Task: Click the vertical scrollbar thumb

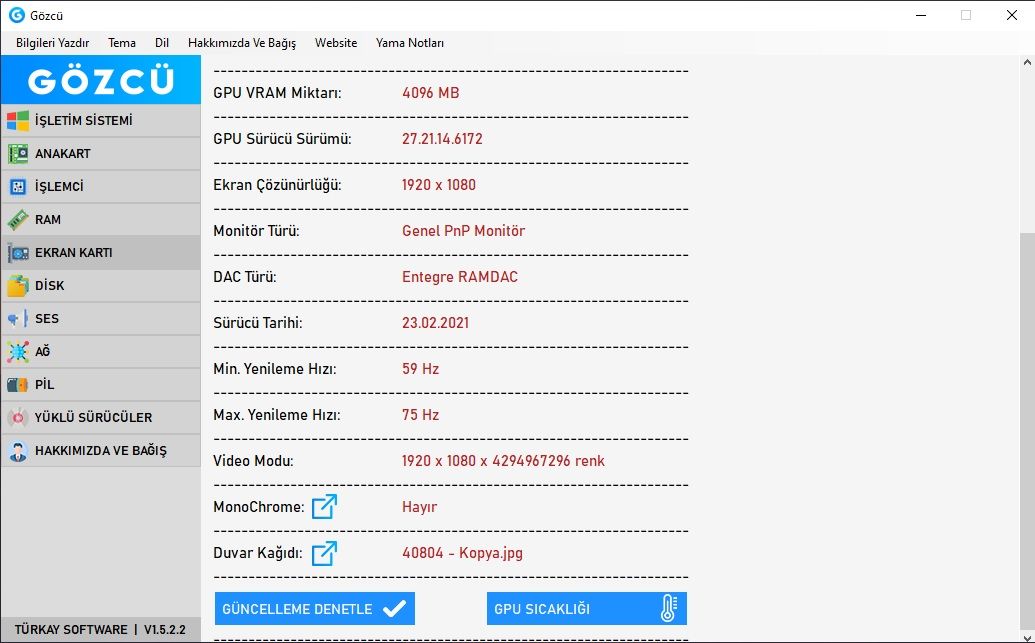Action: pos(1027,432)
